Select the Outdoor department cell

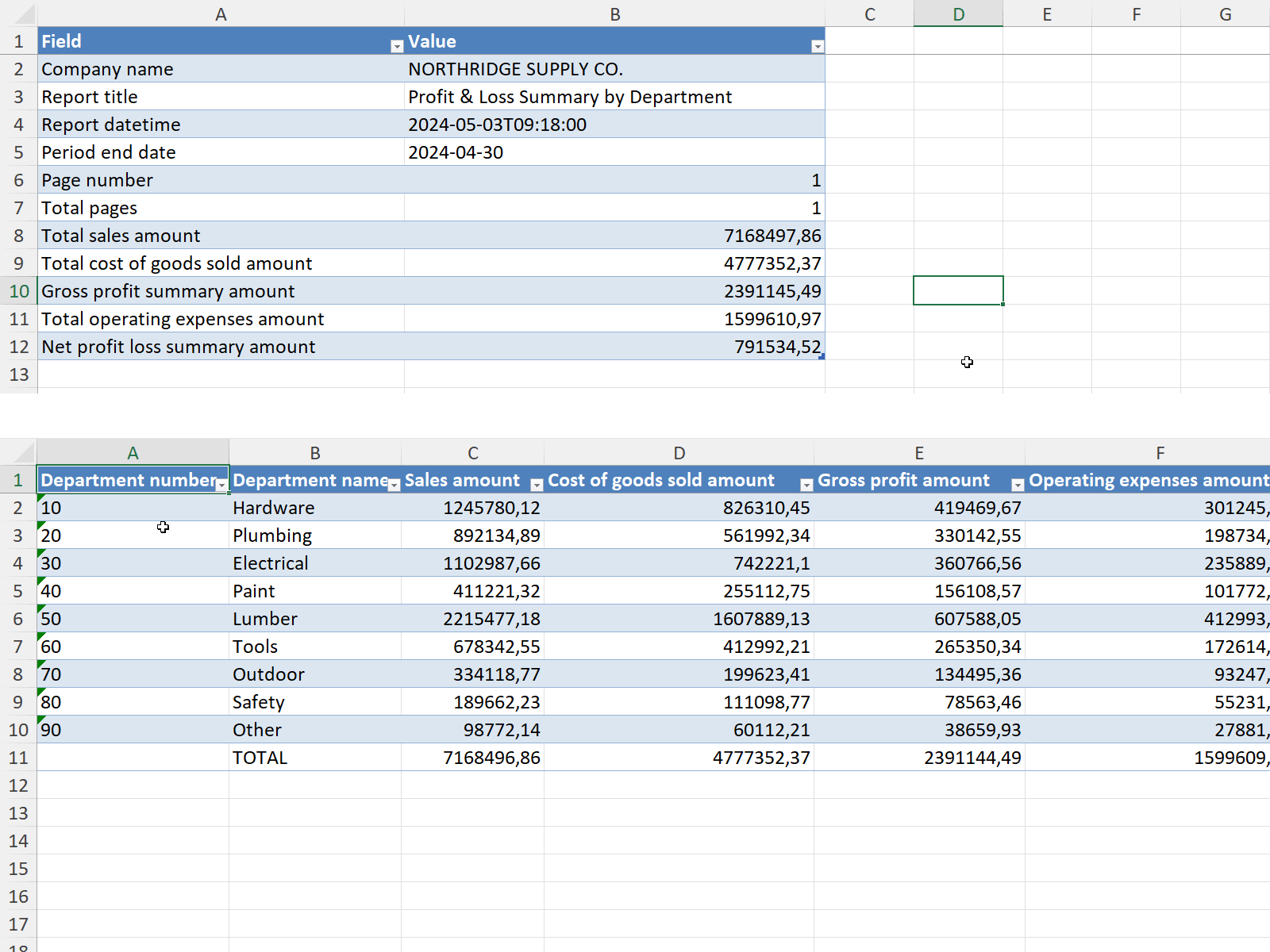[315, 674]
